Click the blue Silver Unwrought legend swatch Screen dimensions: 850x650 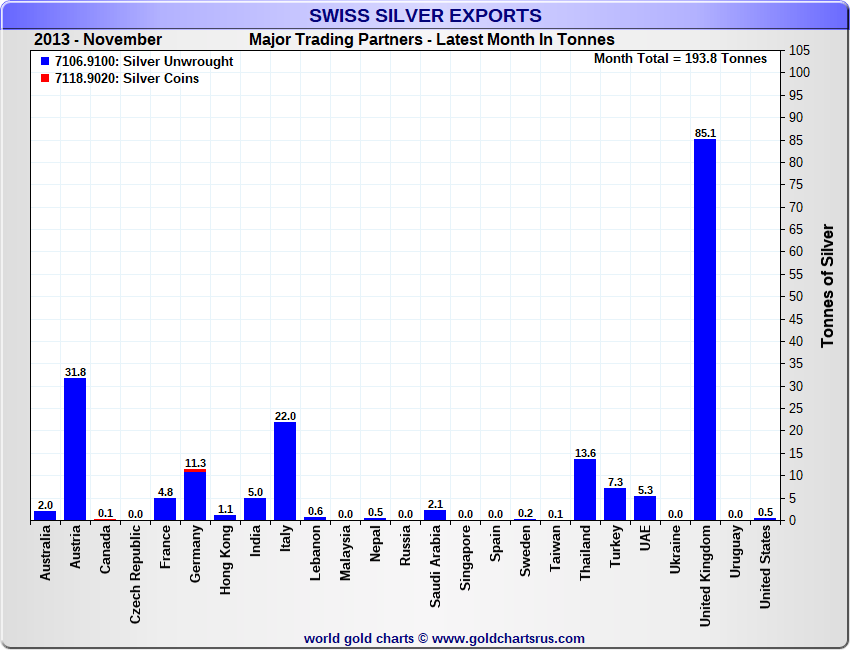coord(45,62)
